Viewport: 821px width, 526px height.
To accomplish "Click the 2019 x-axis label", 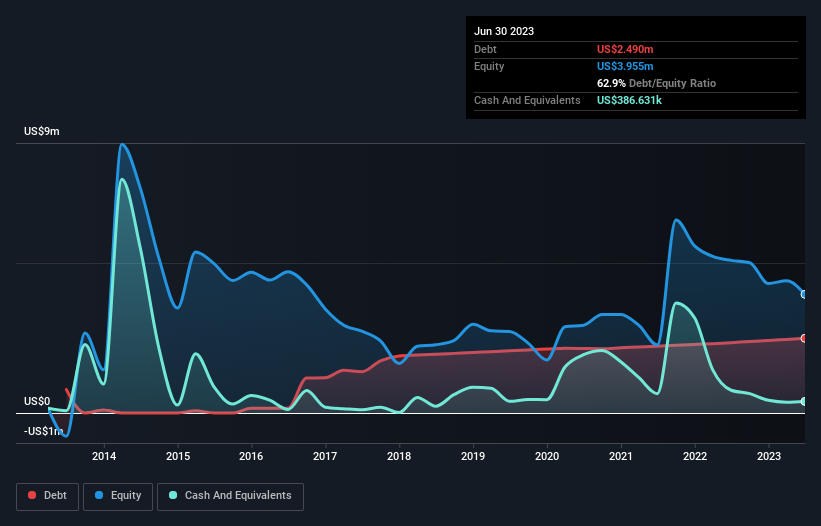I will [x=473, y=456].
